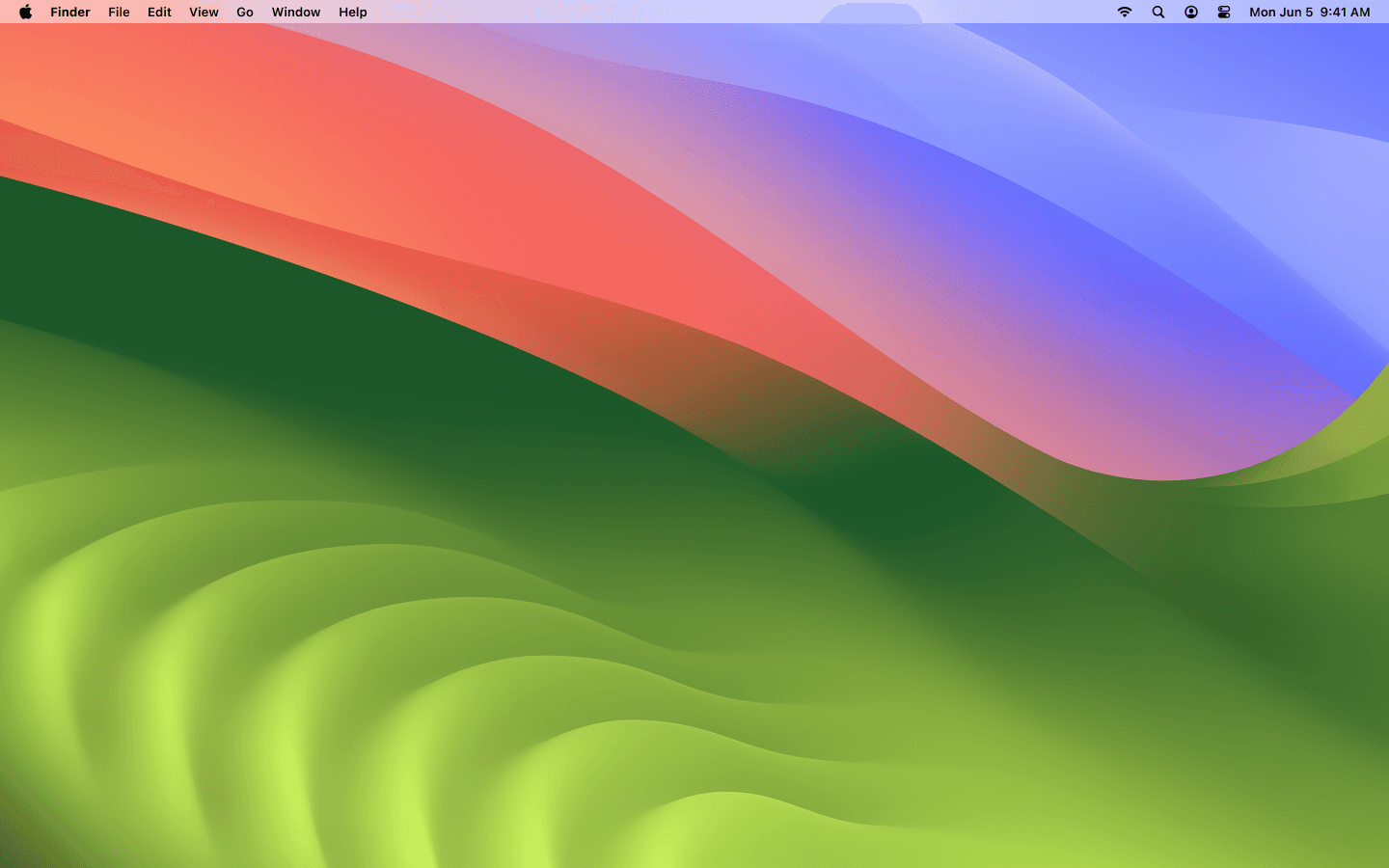Open the Window menu

point(296,12)
